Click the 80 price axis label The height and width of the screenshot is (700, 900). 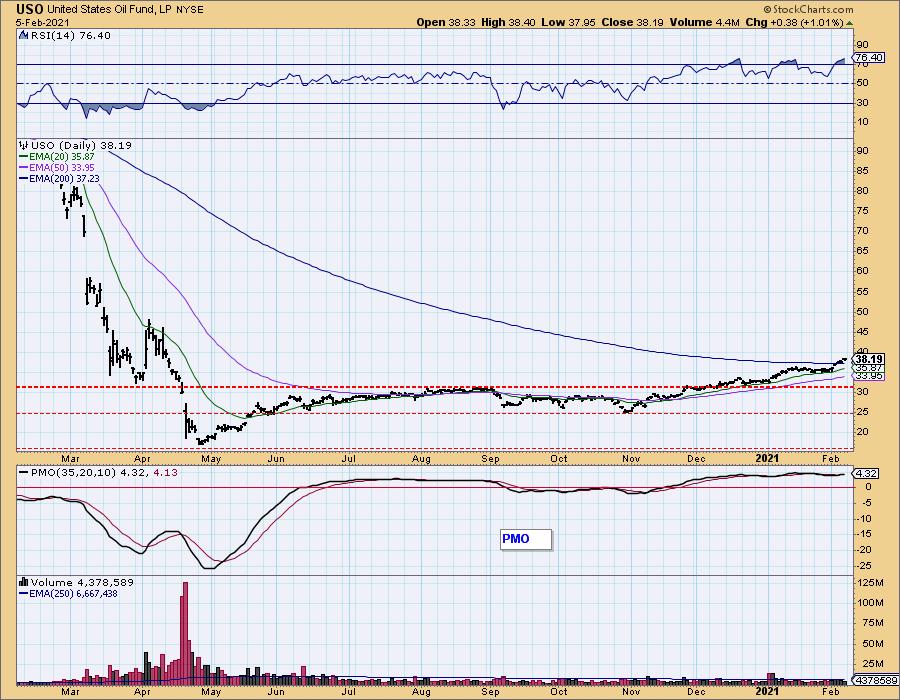pyautogui.click(x=862, y=190)
